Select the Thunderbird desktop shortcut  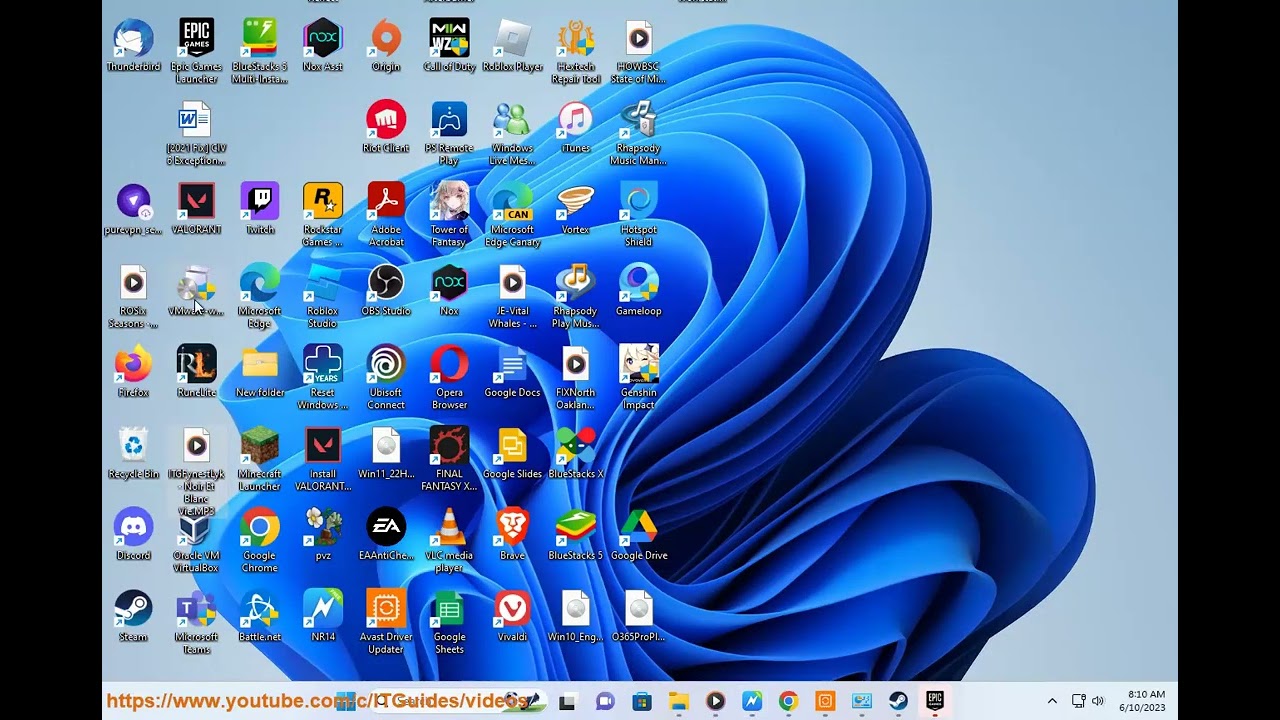[133, 46]
